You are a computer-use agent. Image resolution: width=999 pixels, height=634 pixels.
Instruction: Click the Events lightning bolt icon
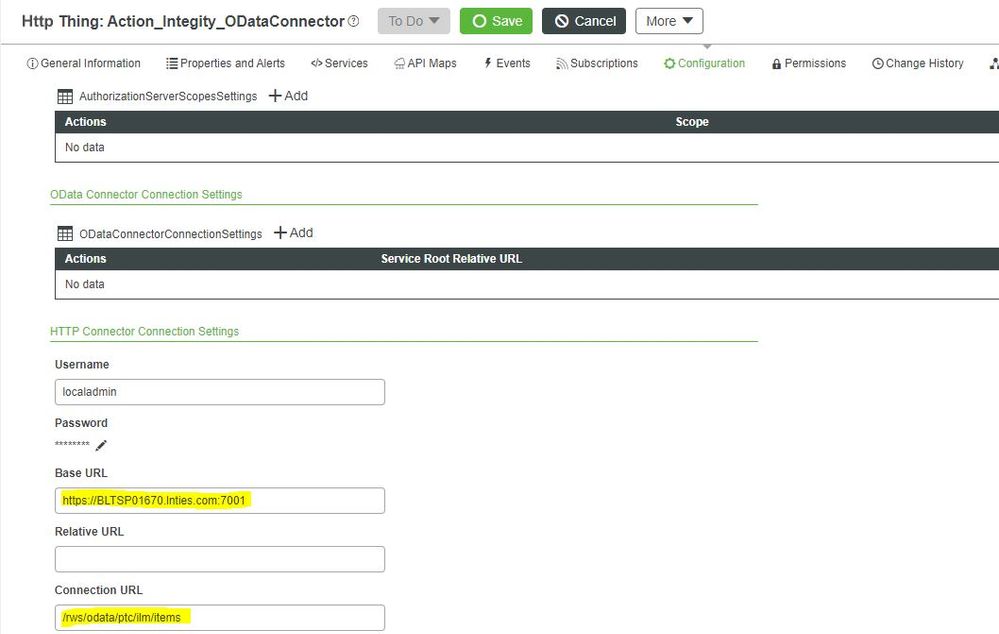coord(488,63)
